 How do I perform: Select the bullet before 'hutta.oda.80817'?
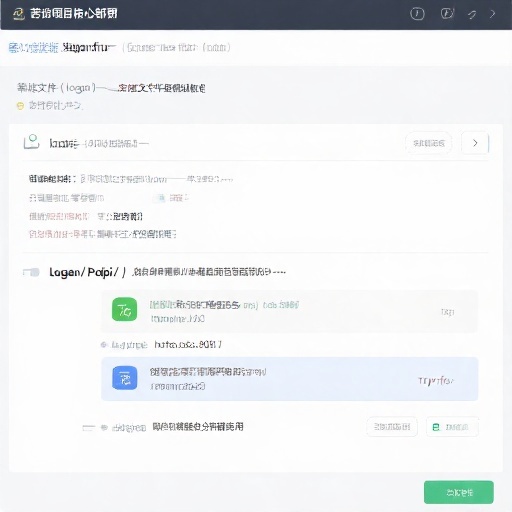(x=104, y=345)
